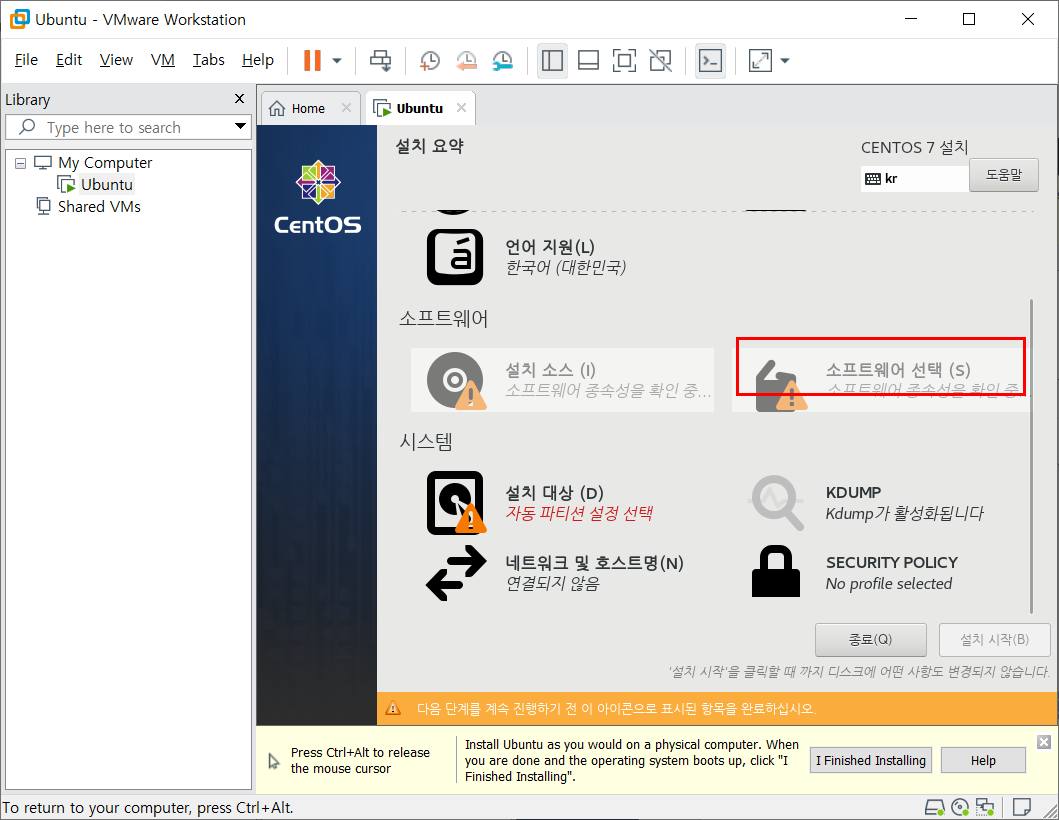Open the Tabs menu
Viewport: 1059px width, 820px height.
[209, 59]
